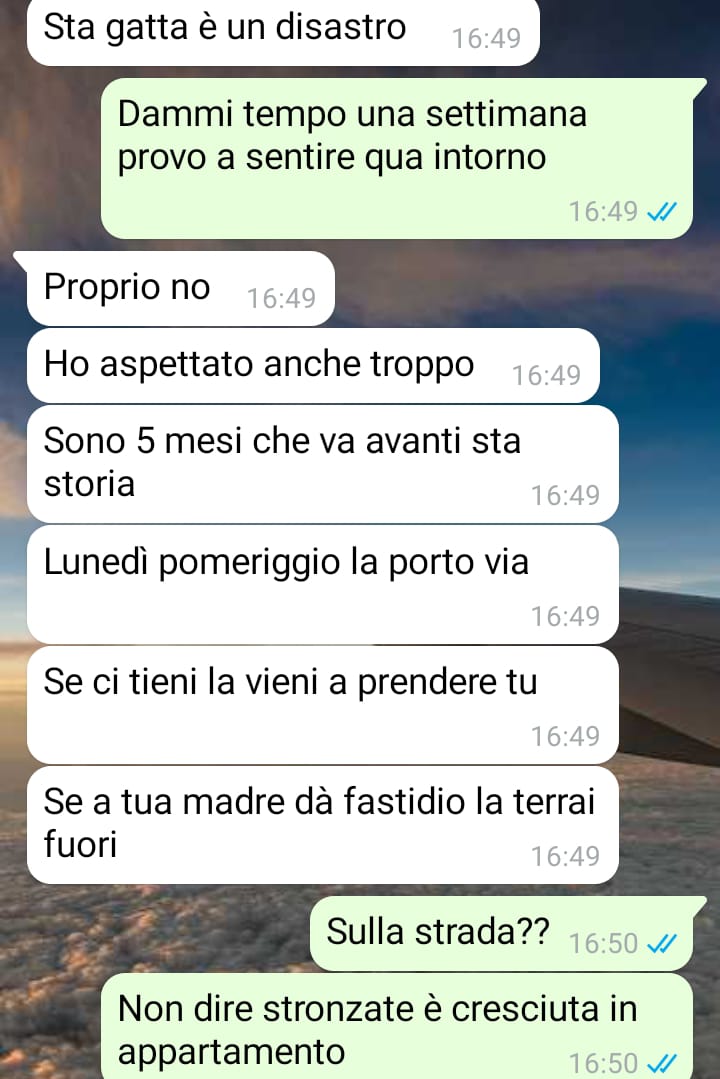Click the timestamp under 'Se ci tieni la vieni'
Screen dimensions: 720x1079
(566, 737)
